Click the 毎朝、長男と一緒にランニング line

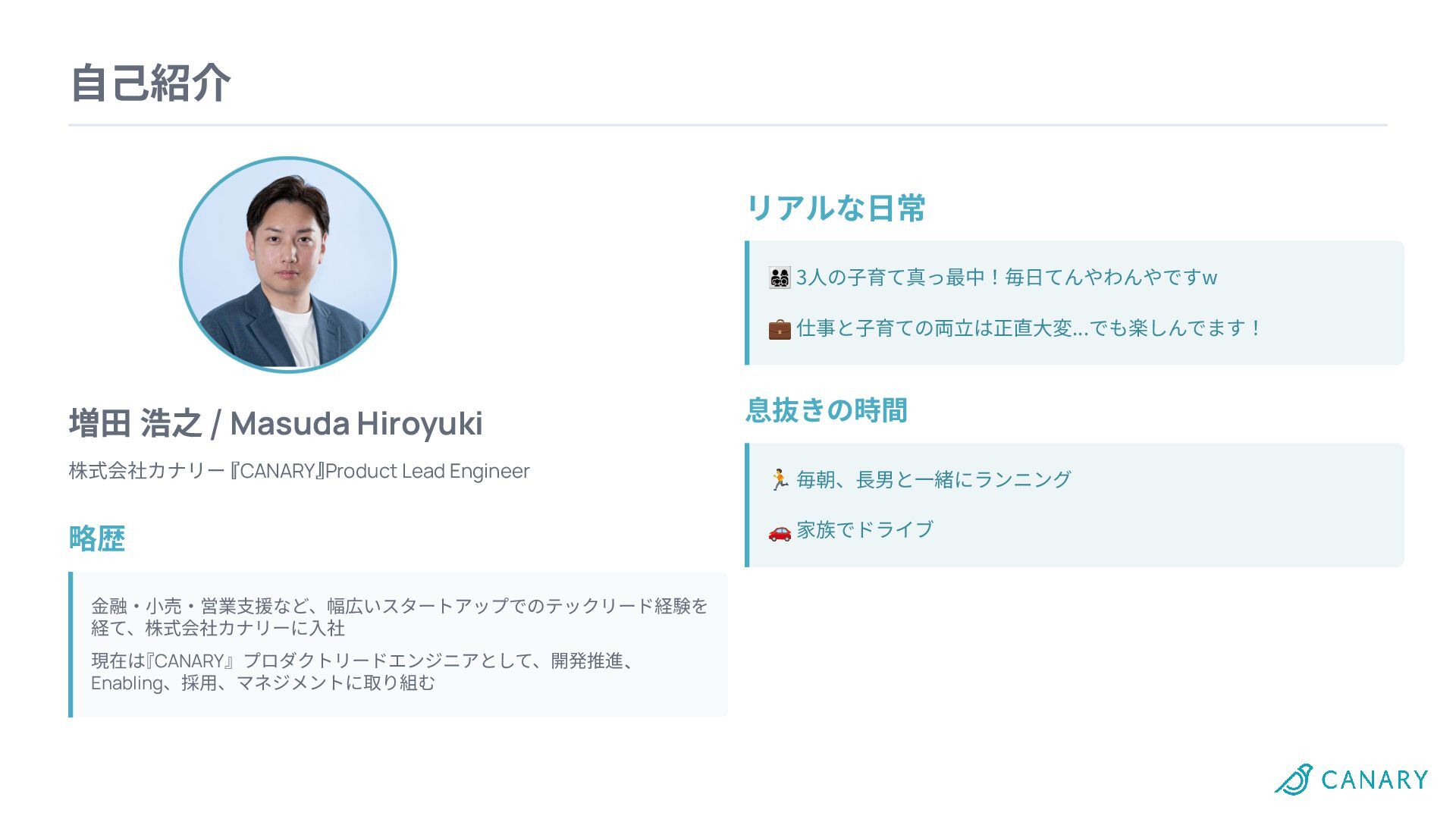[933, 479]
